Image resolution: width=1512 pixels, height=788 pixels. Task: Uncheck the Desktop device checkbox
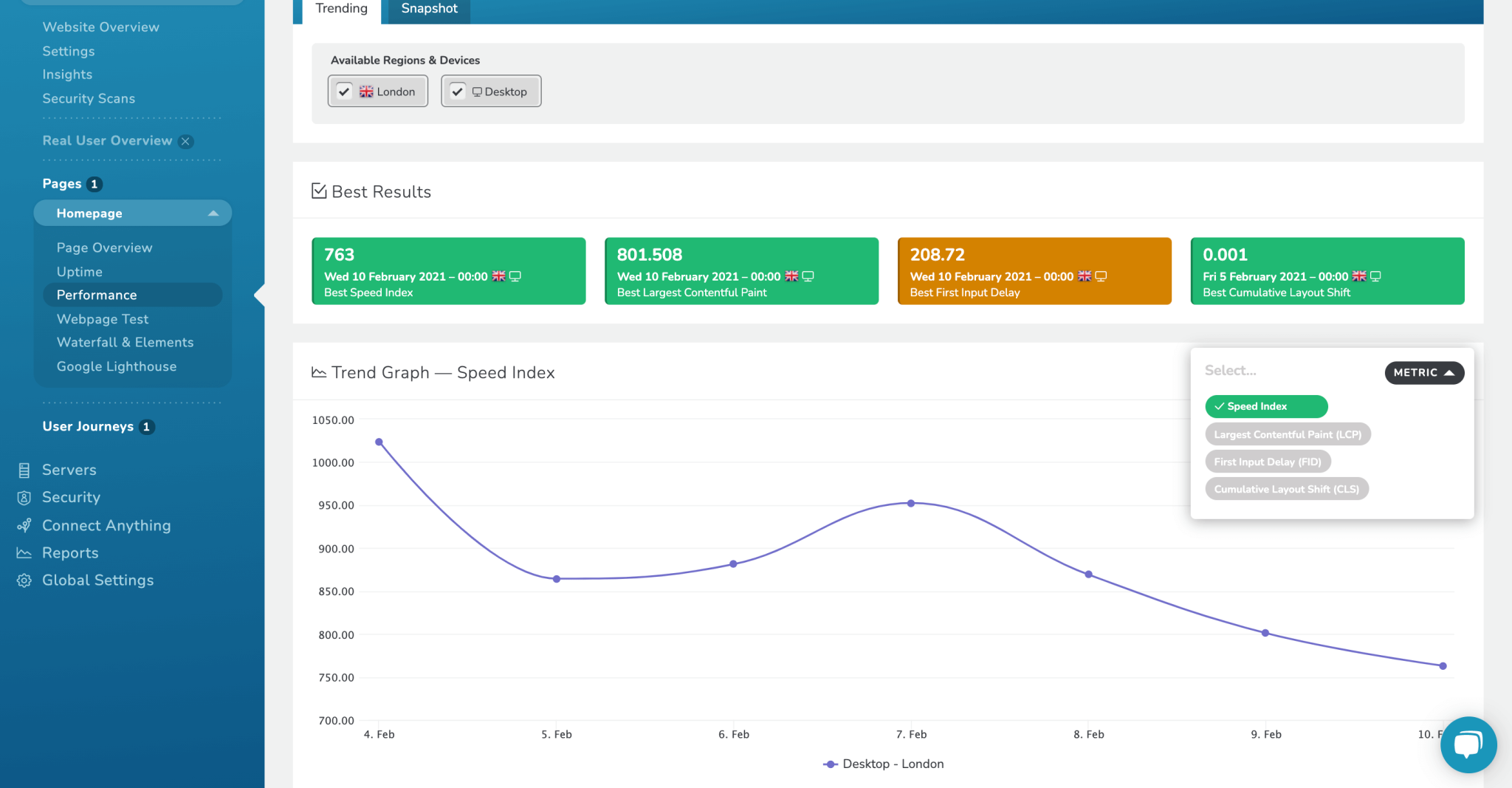(x=458, y=91)
